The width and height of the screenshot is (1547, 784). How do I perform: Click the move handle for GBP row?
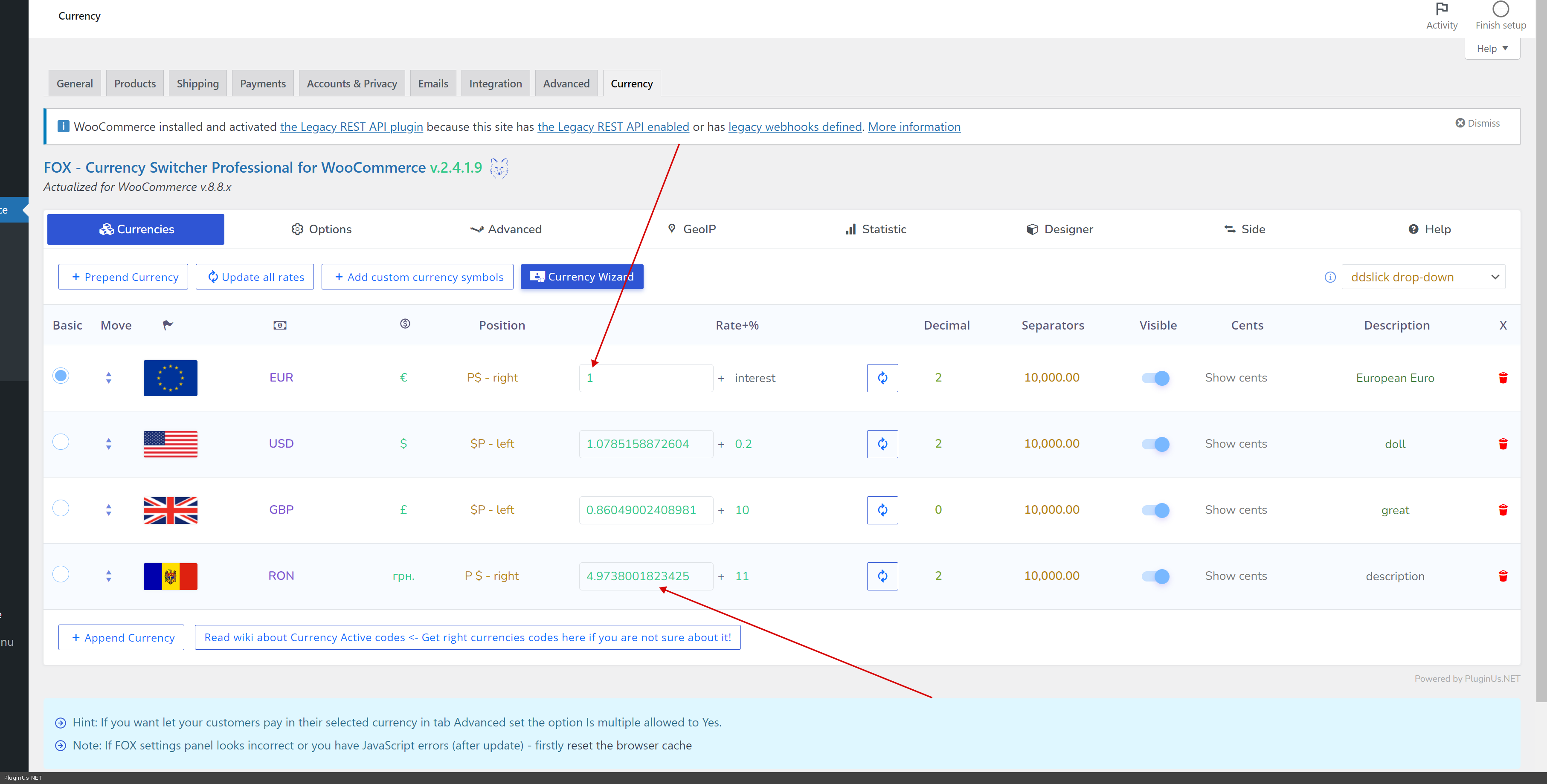[x=109, y=509]
